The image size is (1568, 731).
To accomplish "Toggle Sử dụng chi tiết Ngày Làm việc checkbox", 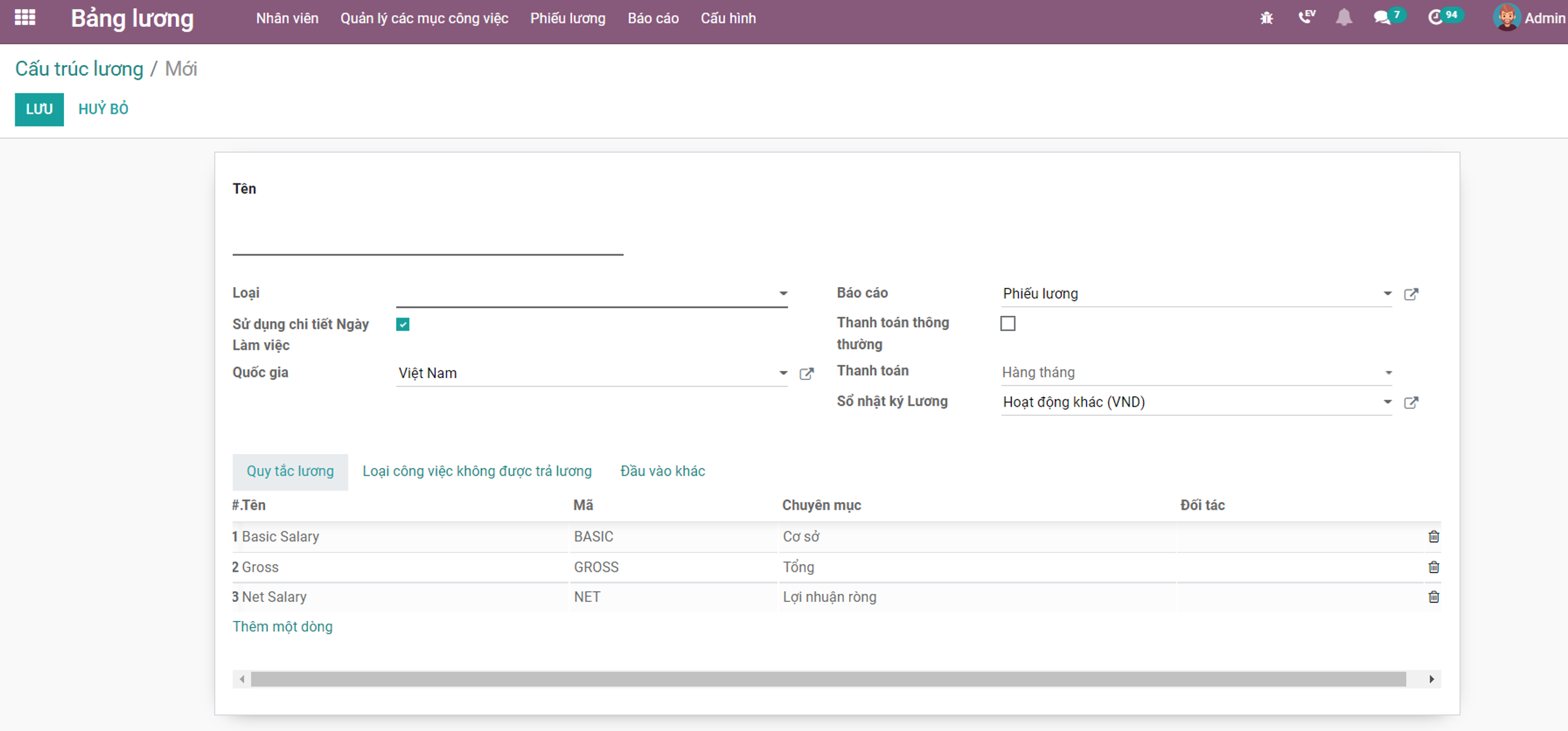I will (403, 324).
